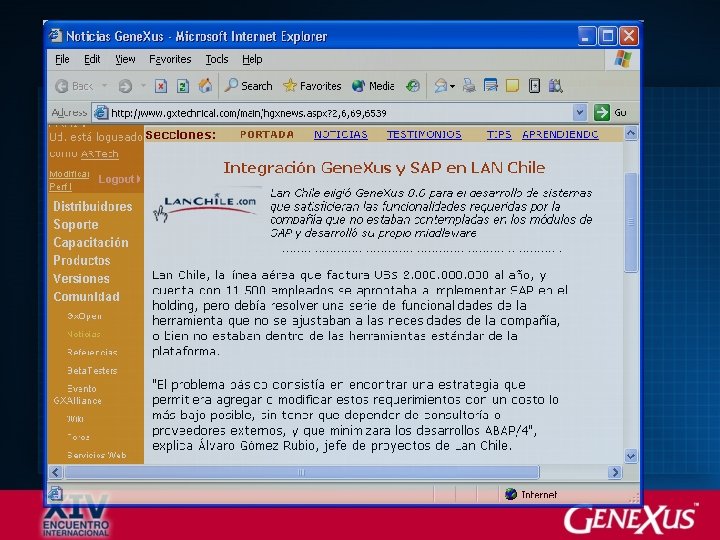
Task: Expand the Mail button dropdown arrow
Action: 453,86
